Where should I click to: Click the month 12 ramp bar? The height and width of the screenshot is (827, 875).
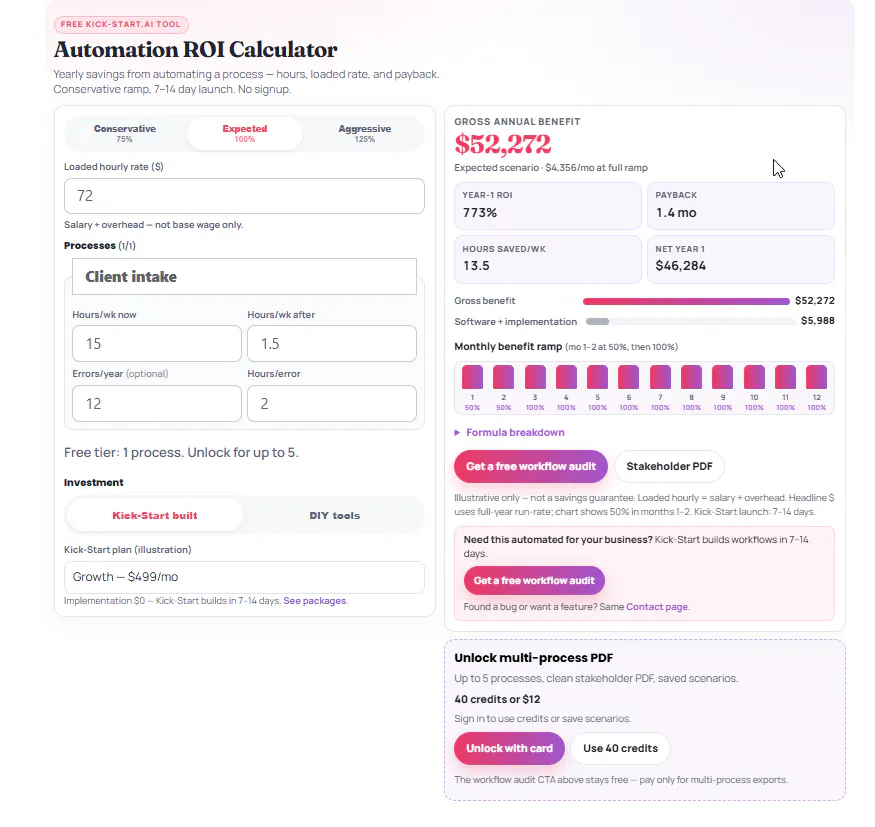coord(816,377)
